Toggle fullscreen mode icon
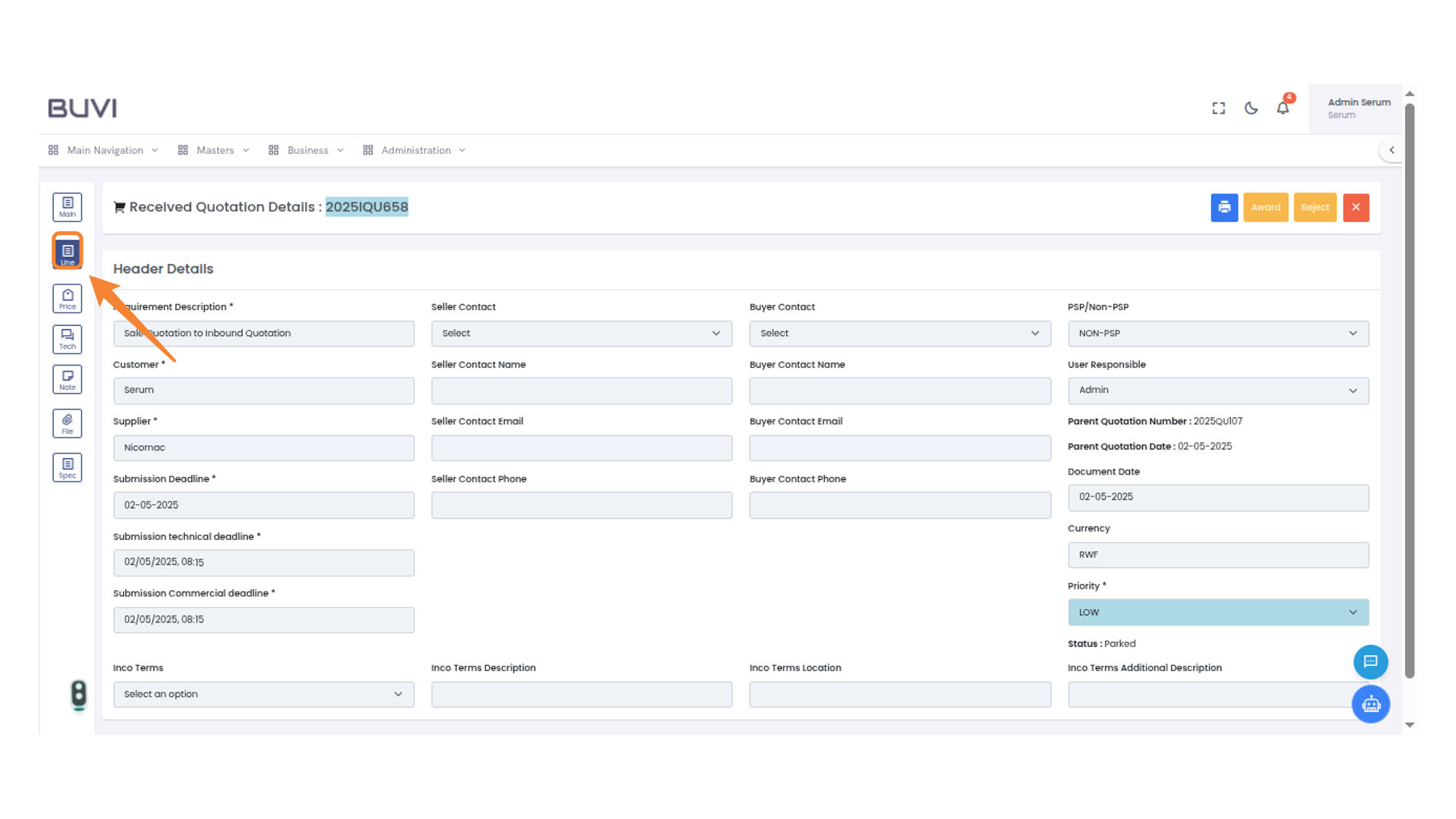The height and width of the screenshot is (819, 1456). (1219, 108)
